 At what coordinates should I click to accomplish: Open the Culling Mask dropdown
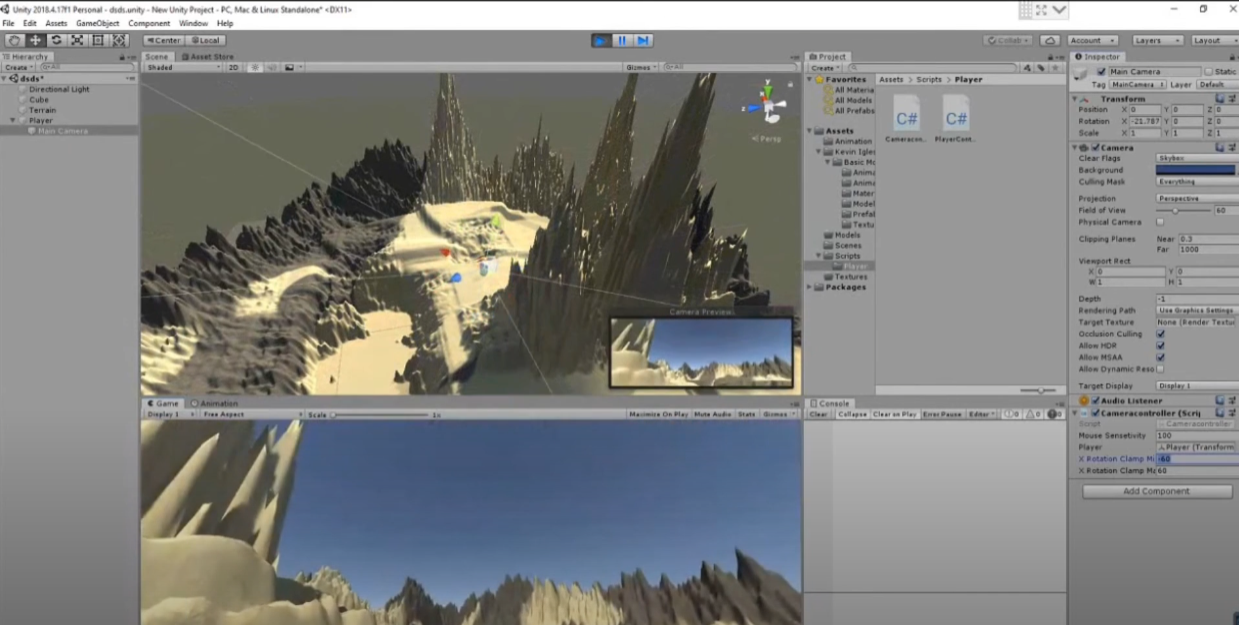(x=1197, y=182)
